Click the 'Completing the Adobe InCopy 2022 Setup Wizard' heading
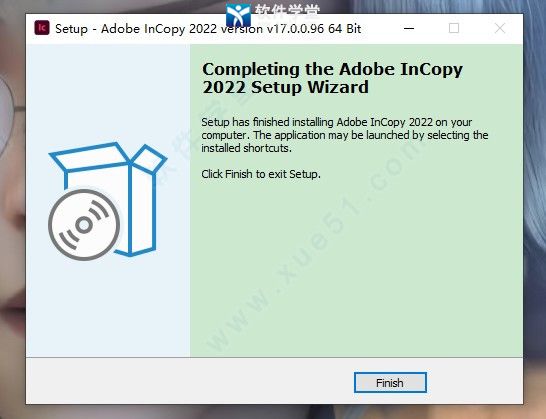 point(332,78)
